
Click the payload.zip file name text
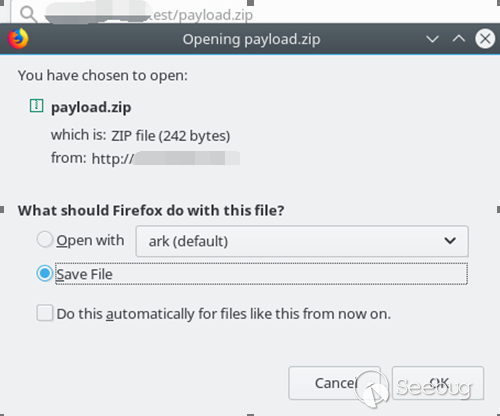91,107
